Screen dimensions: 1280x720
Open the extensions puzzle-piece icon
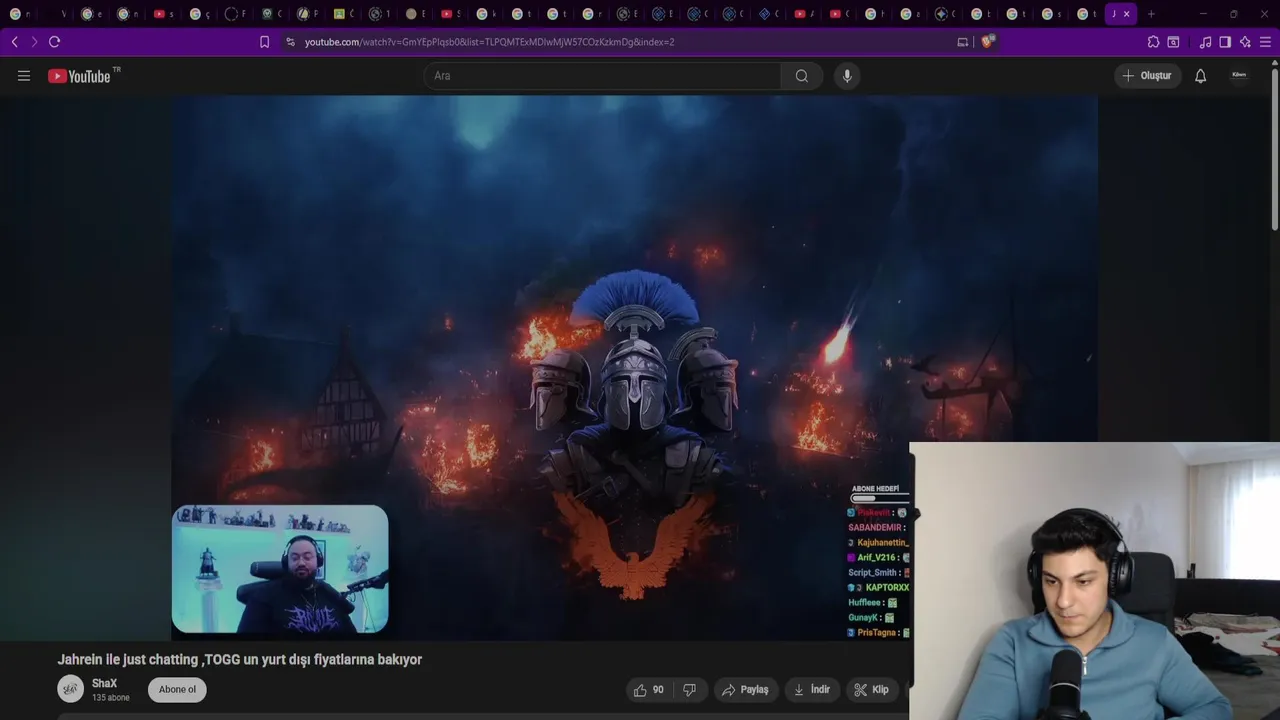coord(1153,42)
